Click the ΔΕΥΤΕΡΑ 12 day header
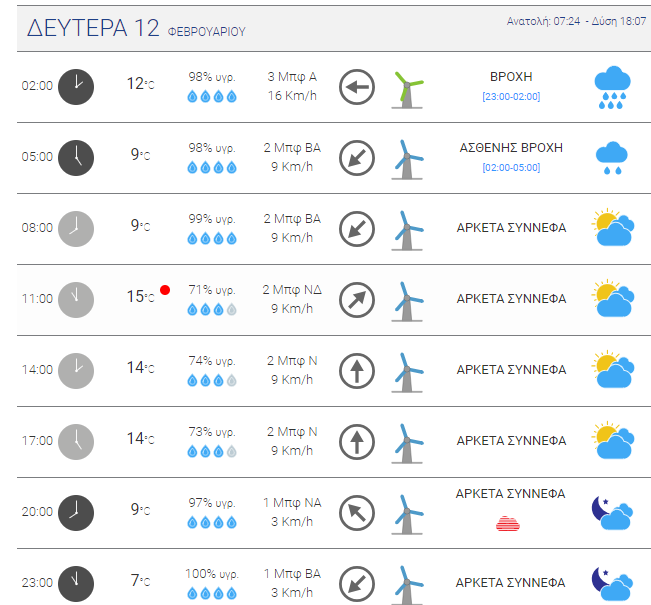 (x=92, y=29)
